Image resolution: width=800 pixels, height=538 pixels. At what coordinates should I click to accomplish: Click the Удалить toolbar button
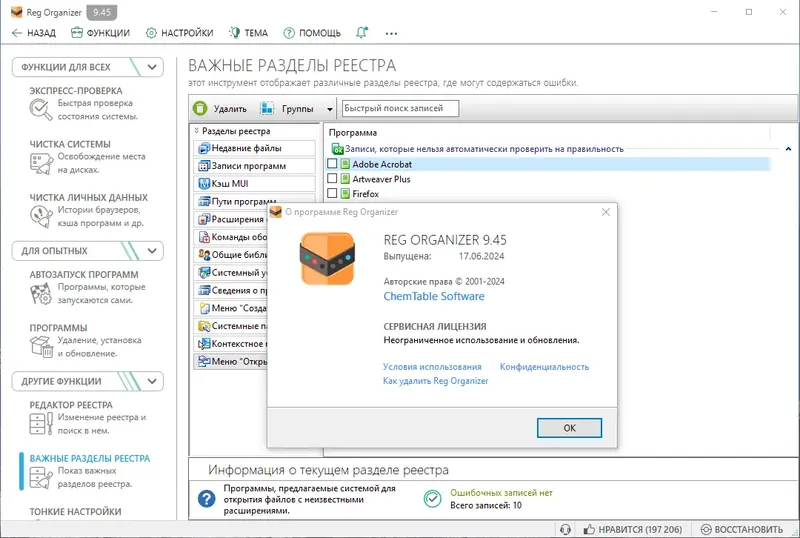tap(220, 108)
